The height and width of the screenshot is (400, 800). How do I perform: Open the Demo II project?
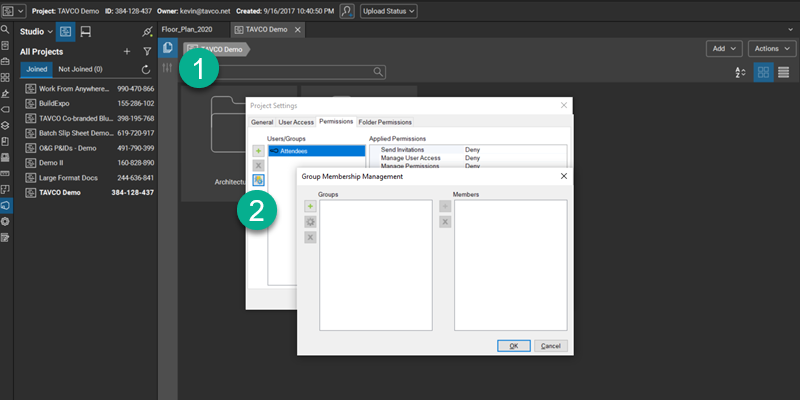(90, 163)
